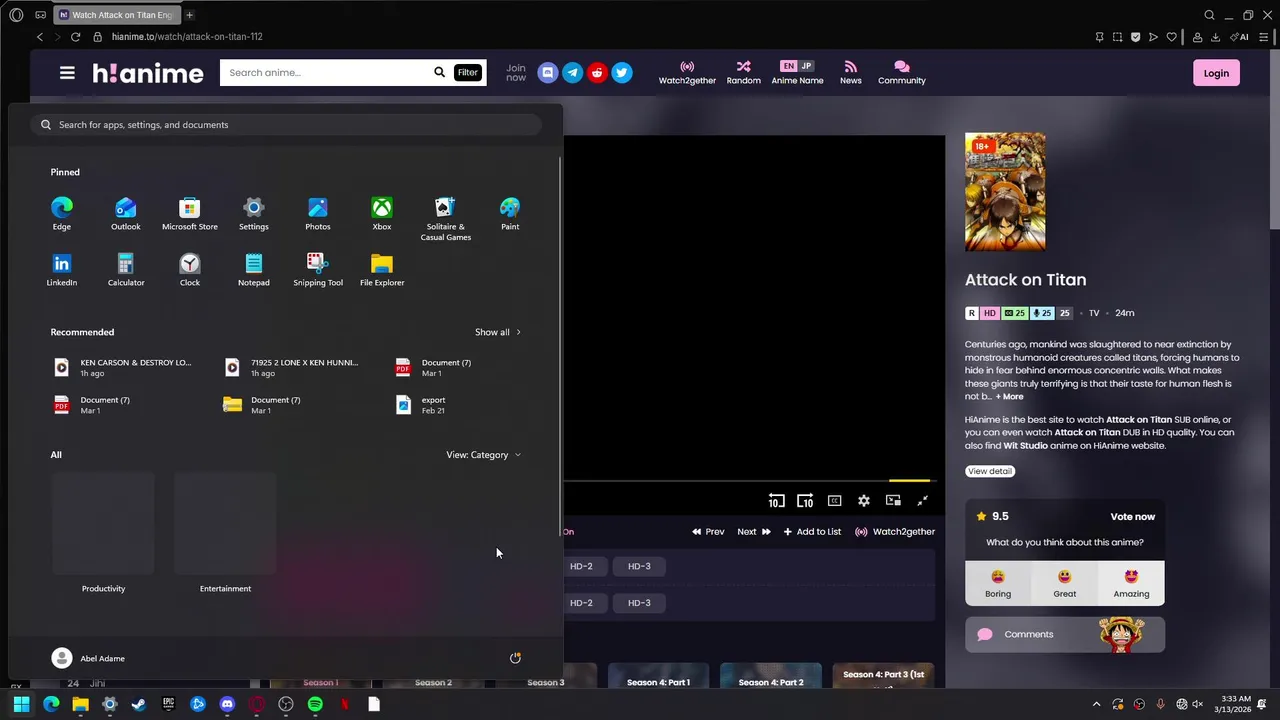
Task: Open Photos app from Start menu
Action: click(x=318, y=213)
